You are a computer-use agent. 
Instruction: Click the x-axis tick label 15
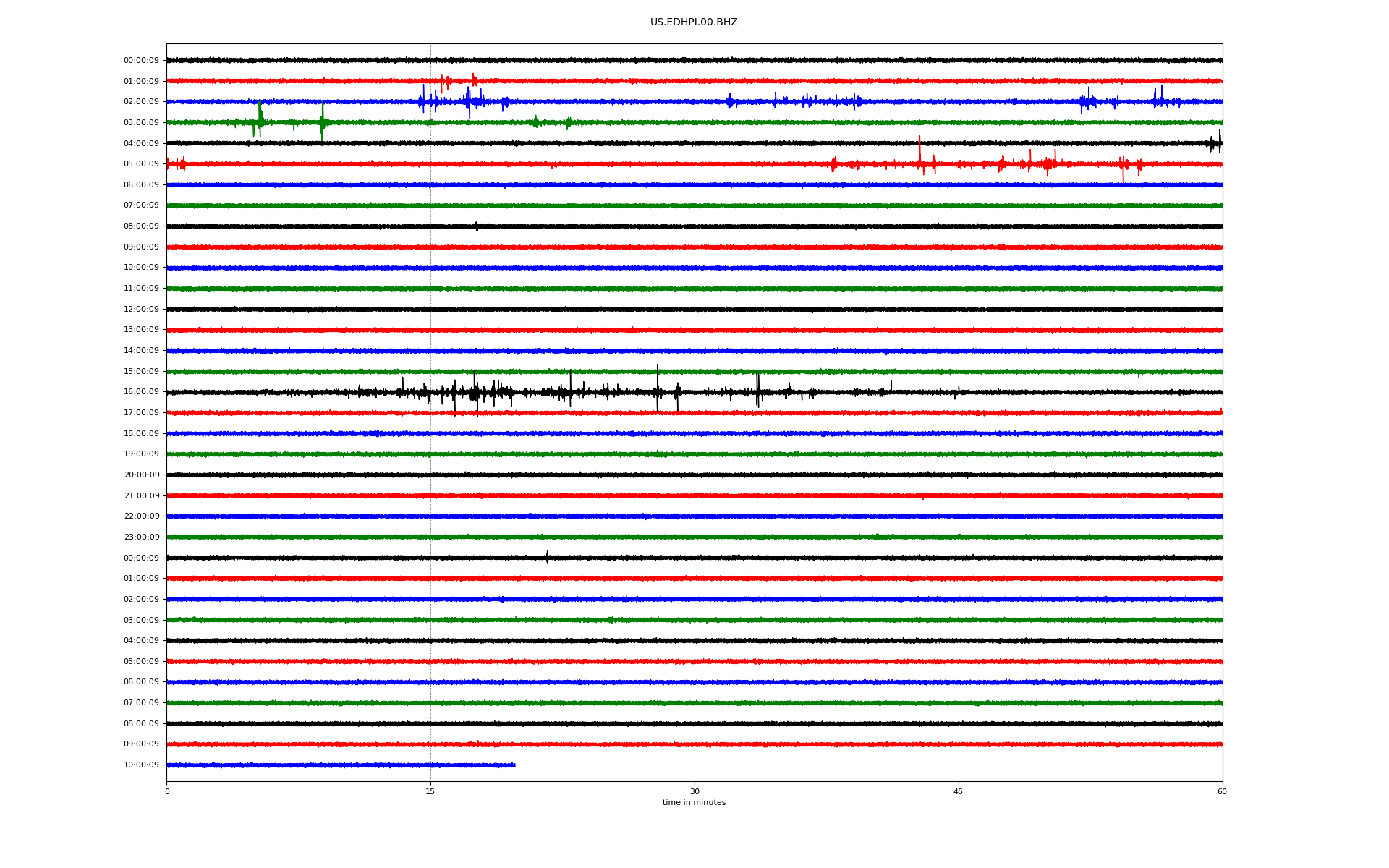click(x=430, y=791)
